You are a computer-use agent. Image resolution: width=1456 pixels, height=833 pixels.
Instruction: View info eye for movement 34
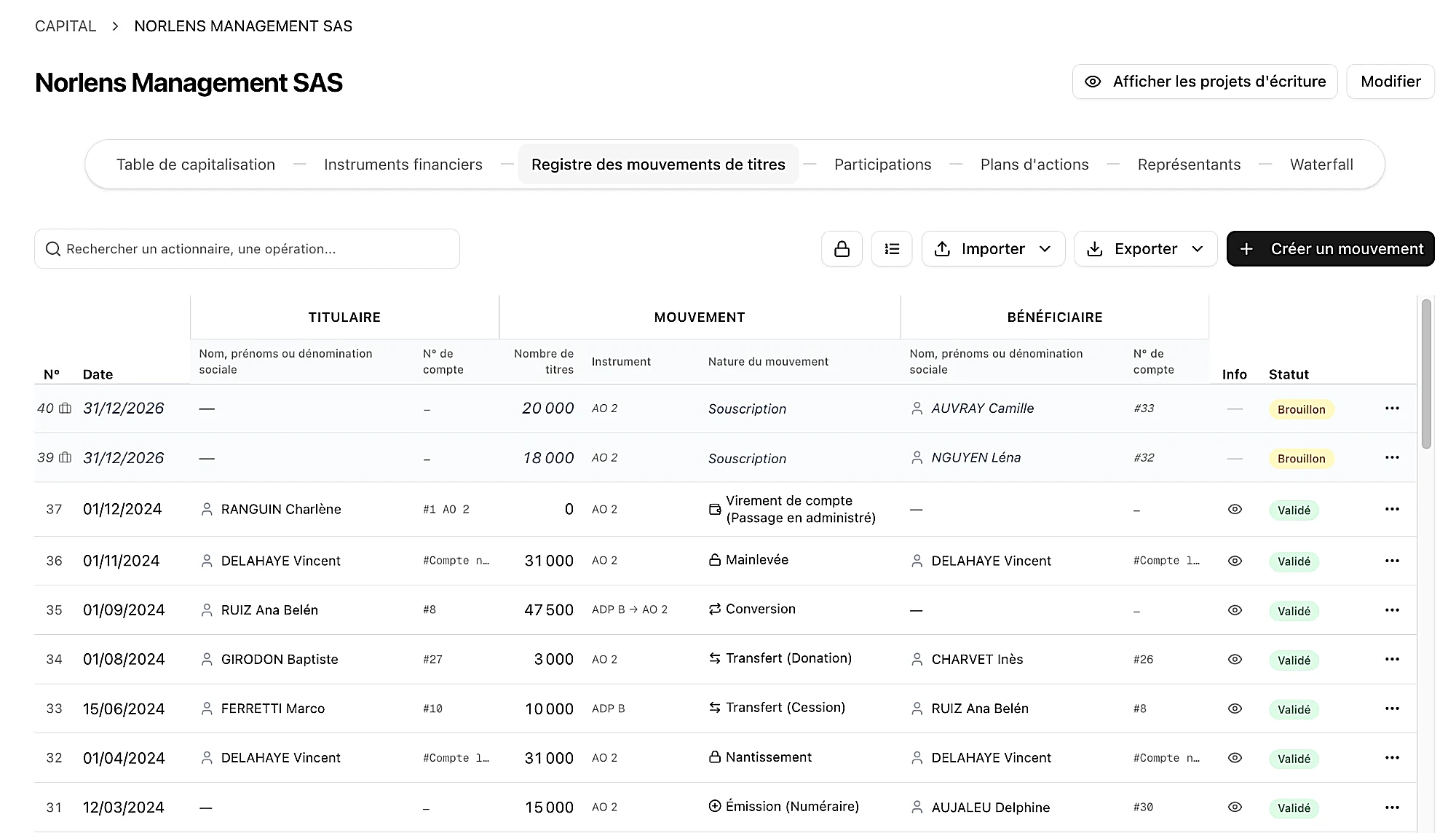[x=1235, y=659]
